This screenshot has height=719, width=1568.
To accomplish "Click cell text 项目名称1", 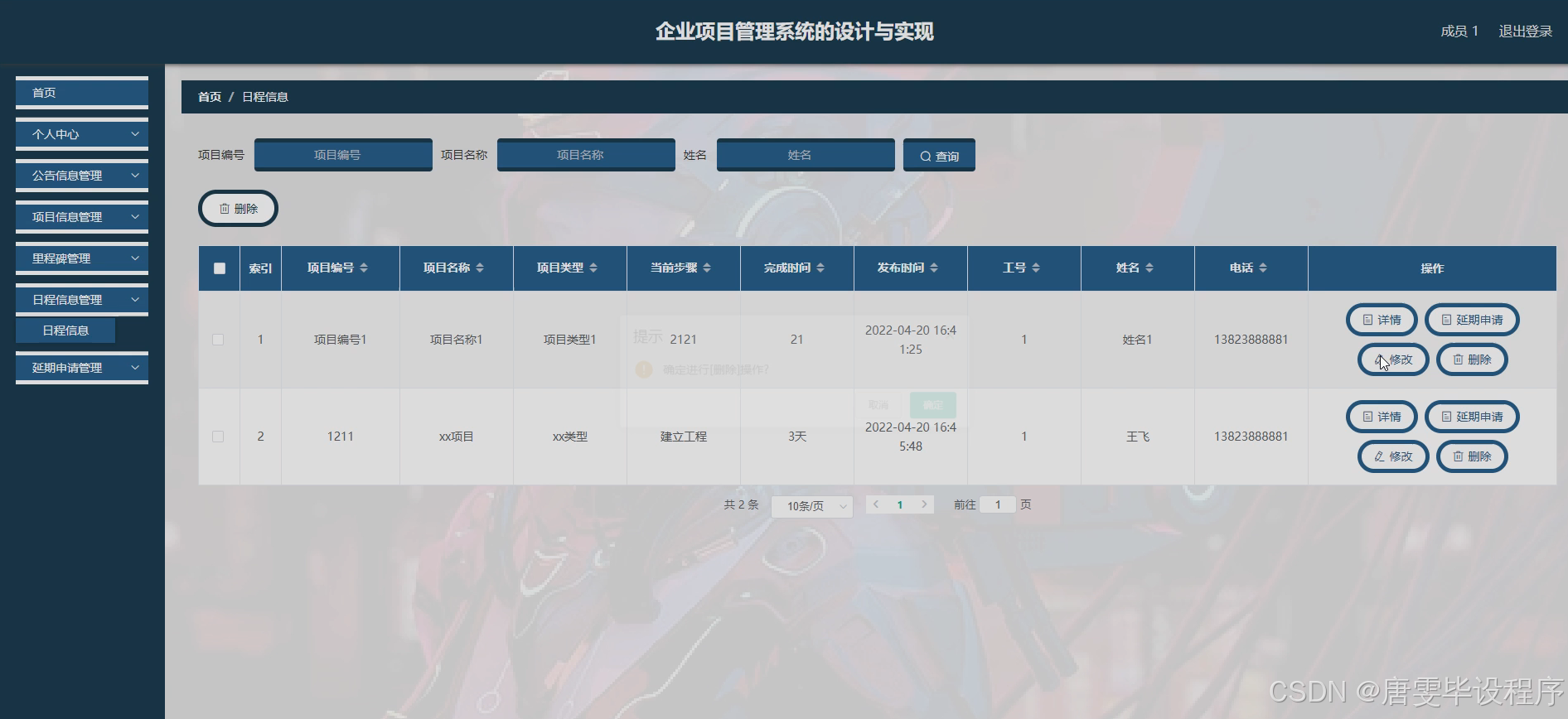I will tap(457, 340).
